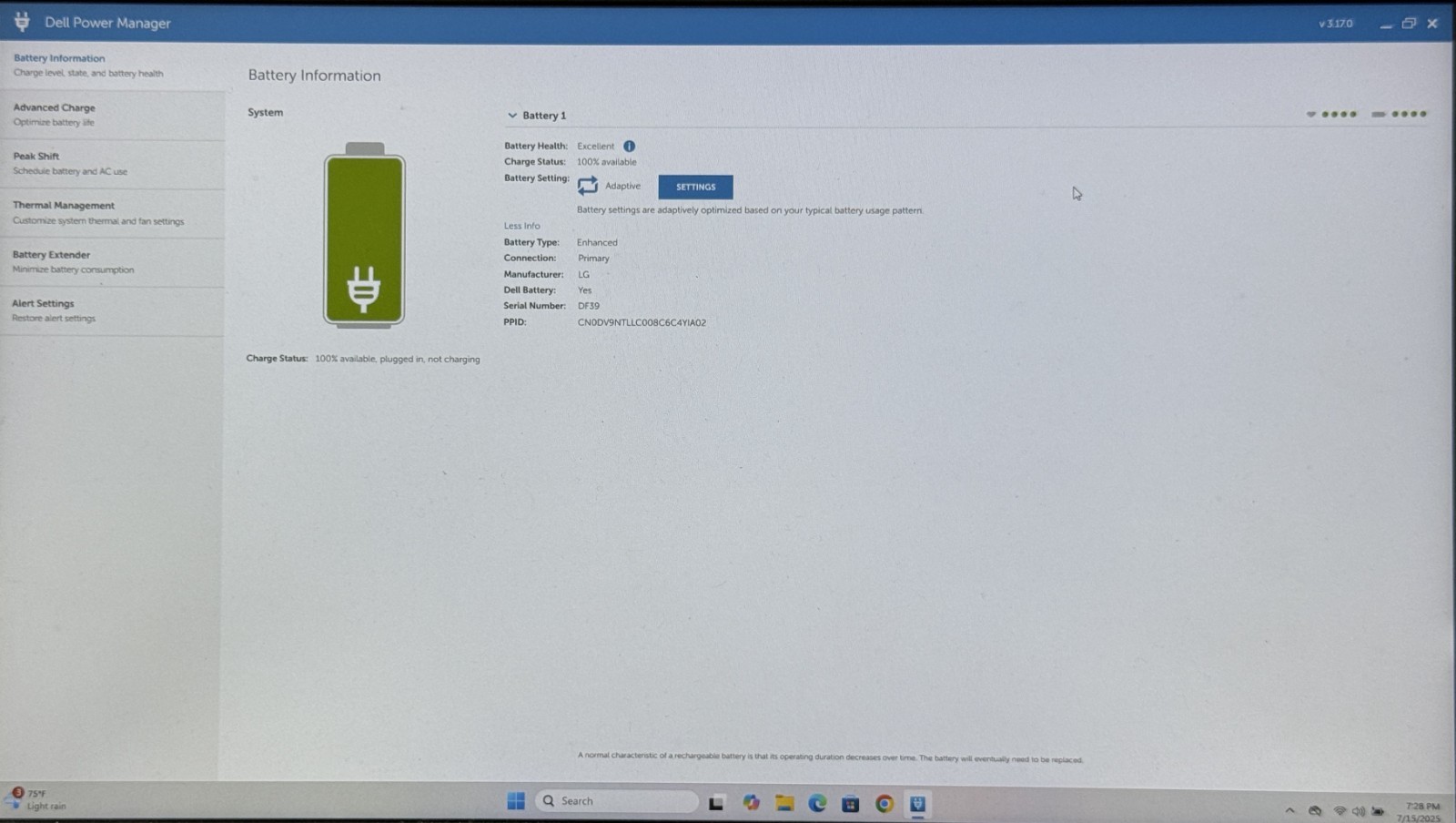Click the '100% available, plugged in, not charging' status
The image size is (1456, 823).
pyautogui.click(x=397, y=359)
